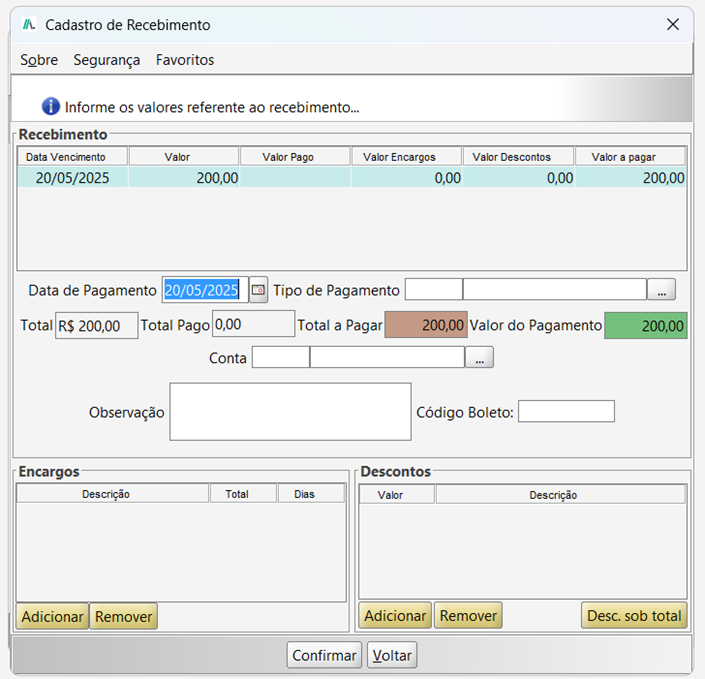Focus the Data de Pagamento date field

[x=205, y=290]
